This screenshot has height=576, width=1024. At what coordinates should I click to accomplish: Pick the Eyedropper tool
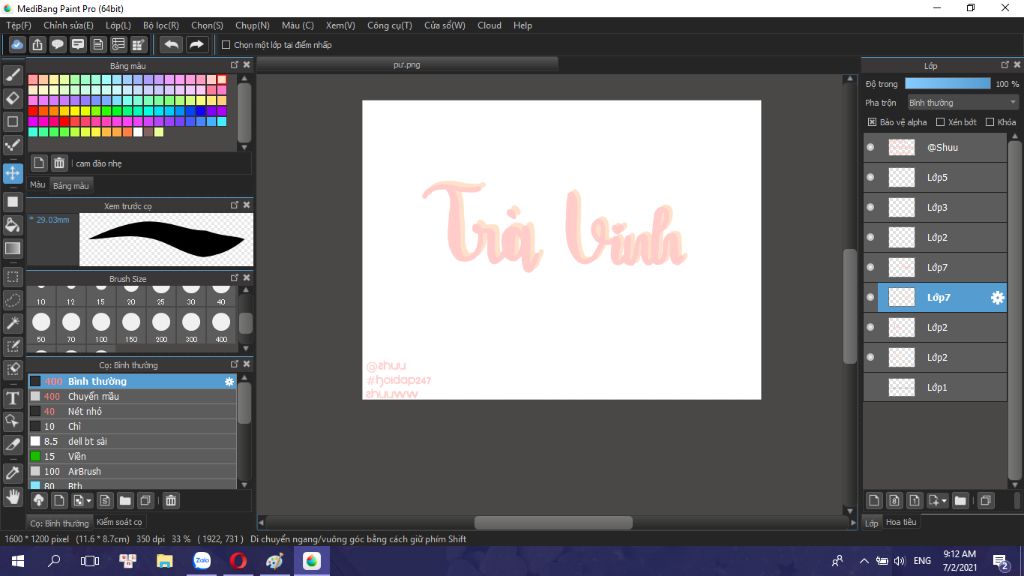pos(13,473)
